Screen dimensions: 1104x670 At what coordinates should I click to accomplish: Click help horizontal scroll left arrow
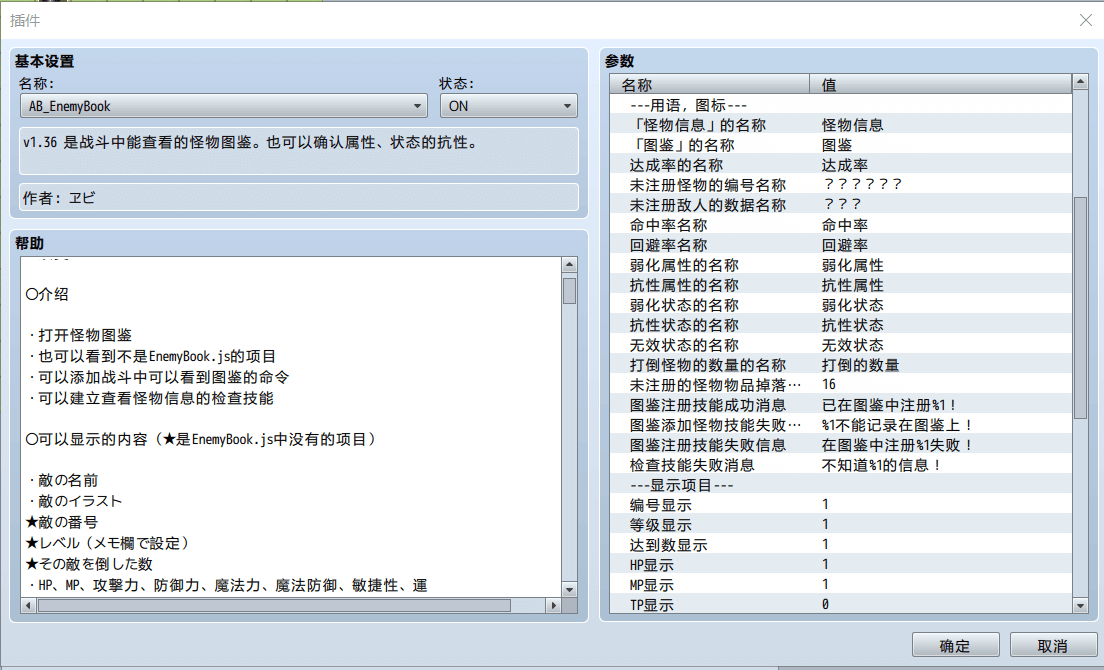tap(28, 605)
